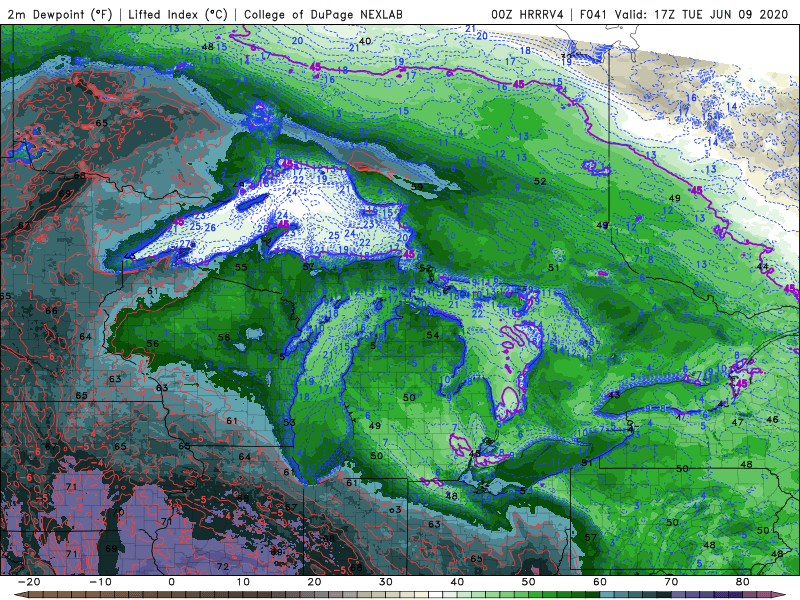Click the '60' label on color scale
This screenshot has height=600, width=800.
click(600, 582)
